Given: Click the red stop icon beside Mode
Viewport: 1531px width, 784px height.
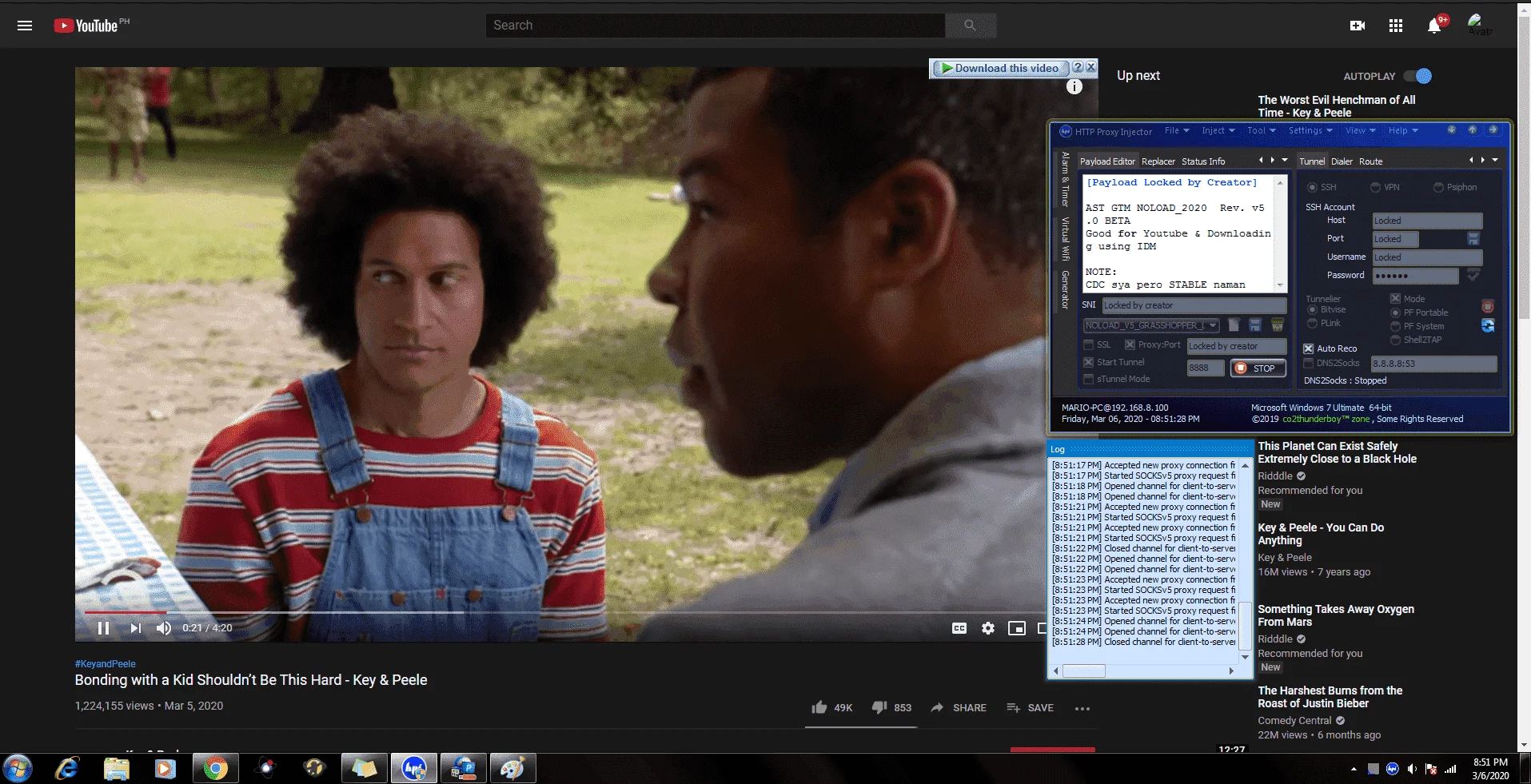Looking at the screenshot, I should [1488, 306].
